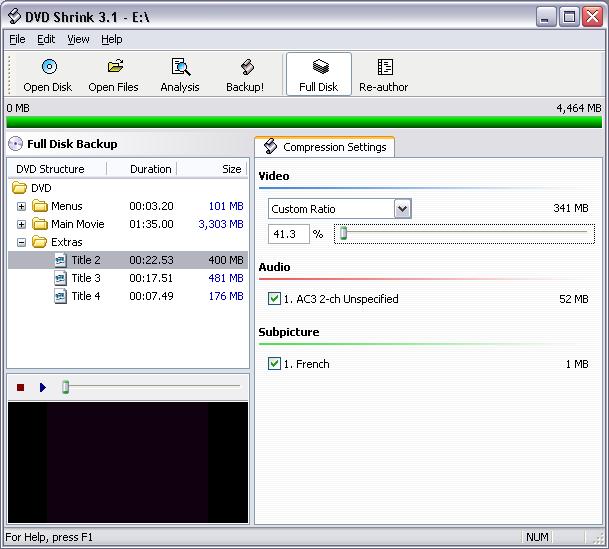Click the 341 MB video size
609x549 pixels.
point(571,208)
